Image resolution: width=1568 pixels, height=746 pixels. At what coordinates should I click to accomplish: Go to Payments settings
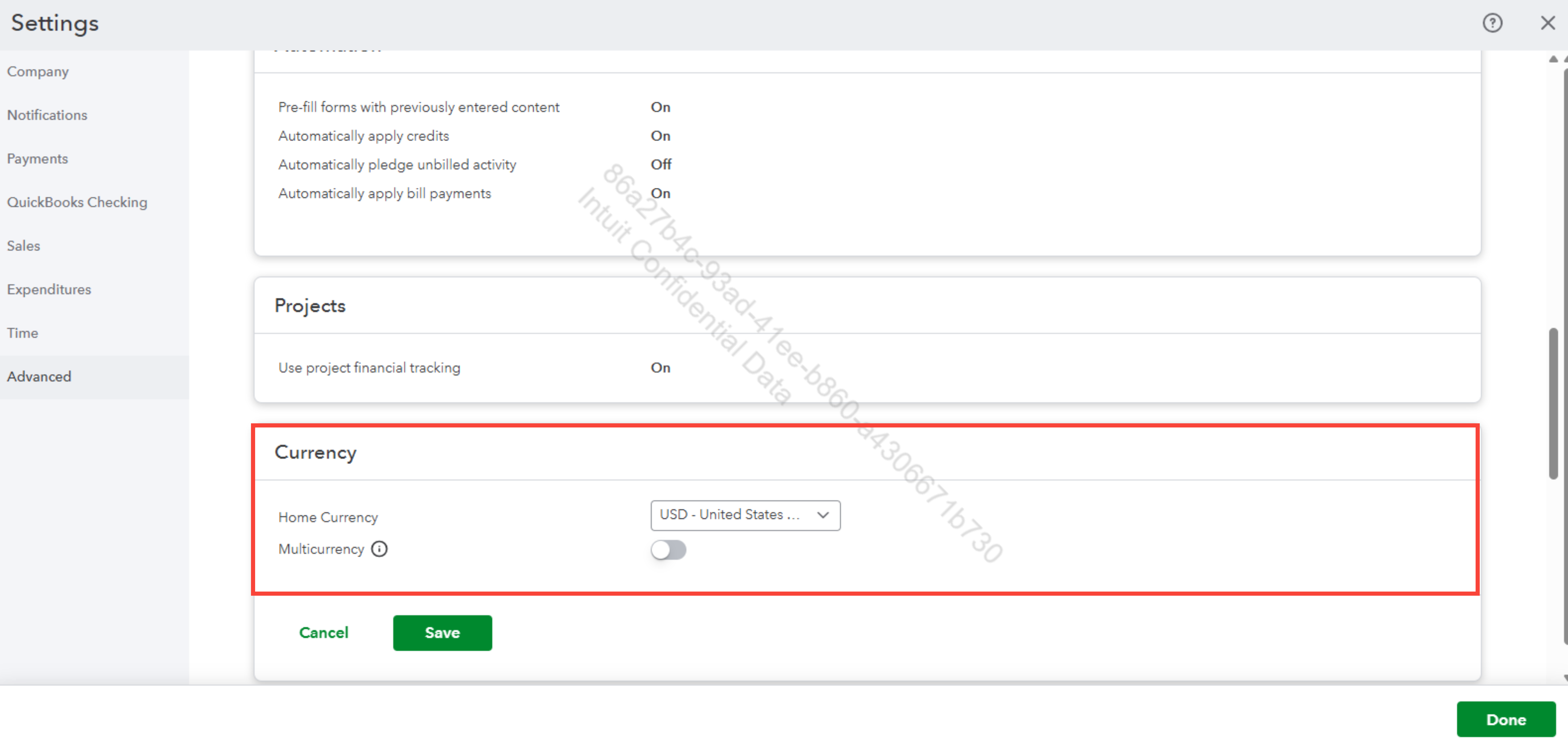pyautogui.click(x=37, y=159)
